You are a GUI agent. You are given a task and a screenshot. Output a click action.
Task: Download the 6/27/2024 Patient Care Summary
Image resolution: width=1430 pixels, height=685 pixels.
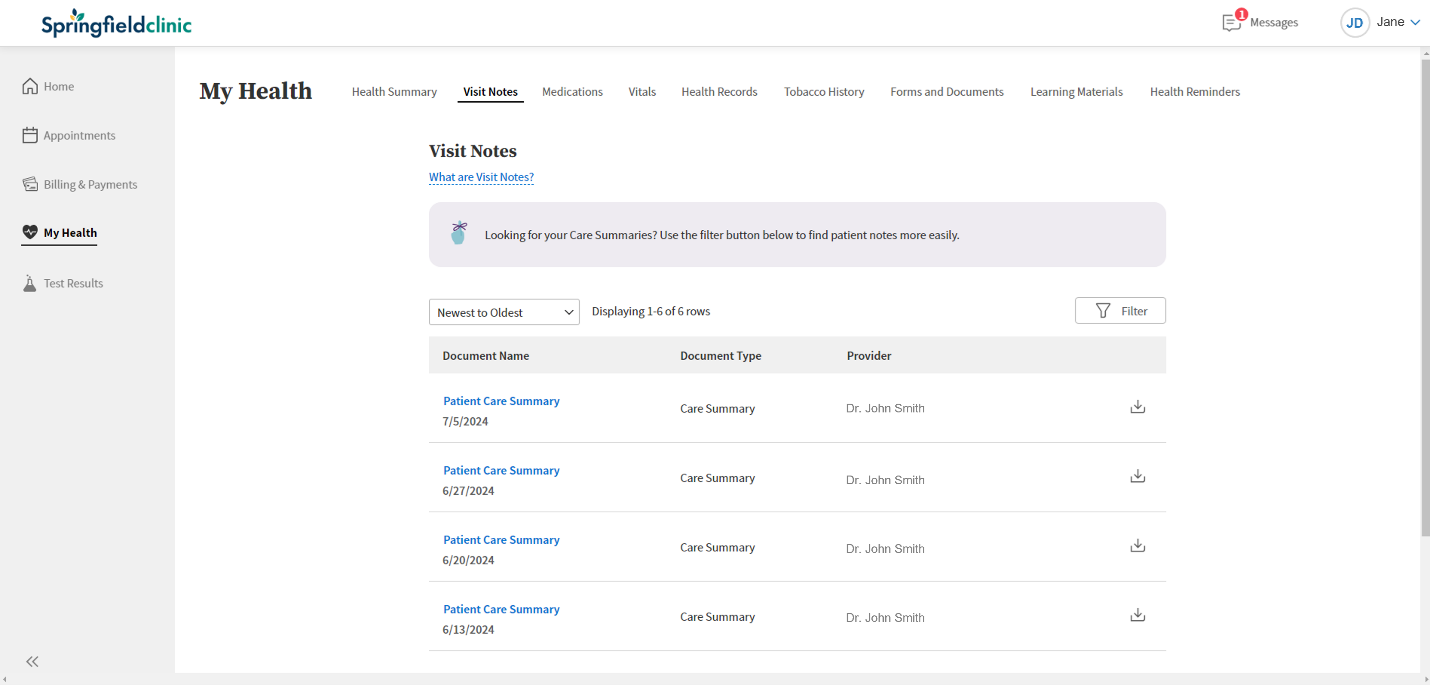coord(1137,476)
